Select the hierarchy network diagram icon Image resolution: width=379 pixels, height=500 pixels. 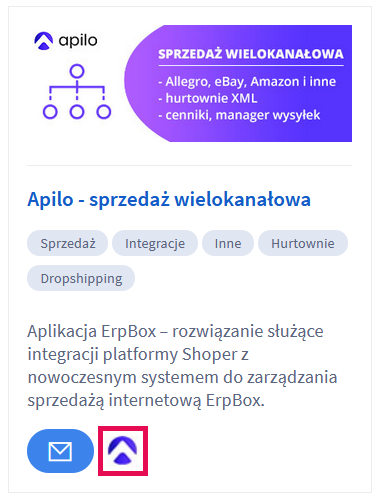point(77,92)
